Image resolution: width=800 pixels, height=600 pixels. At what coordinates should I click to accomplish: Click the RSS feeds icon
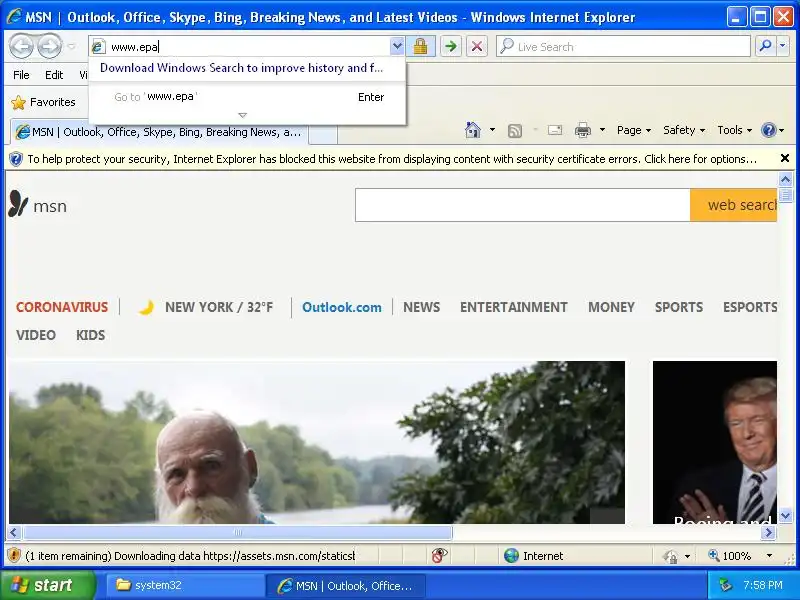click(515, 131)
